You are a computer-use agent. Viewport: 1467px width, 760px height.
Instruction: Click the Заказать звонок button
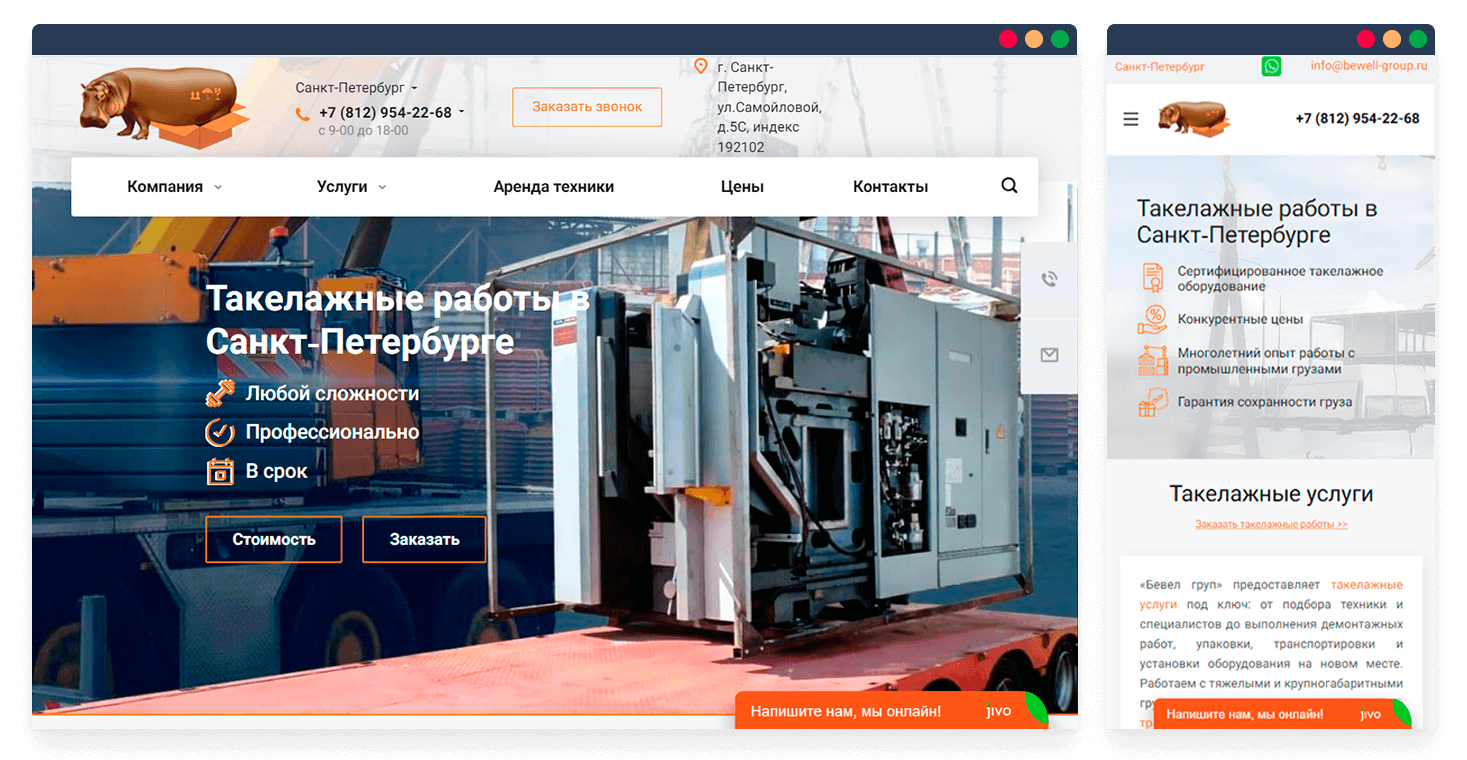(587, 107)
